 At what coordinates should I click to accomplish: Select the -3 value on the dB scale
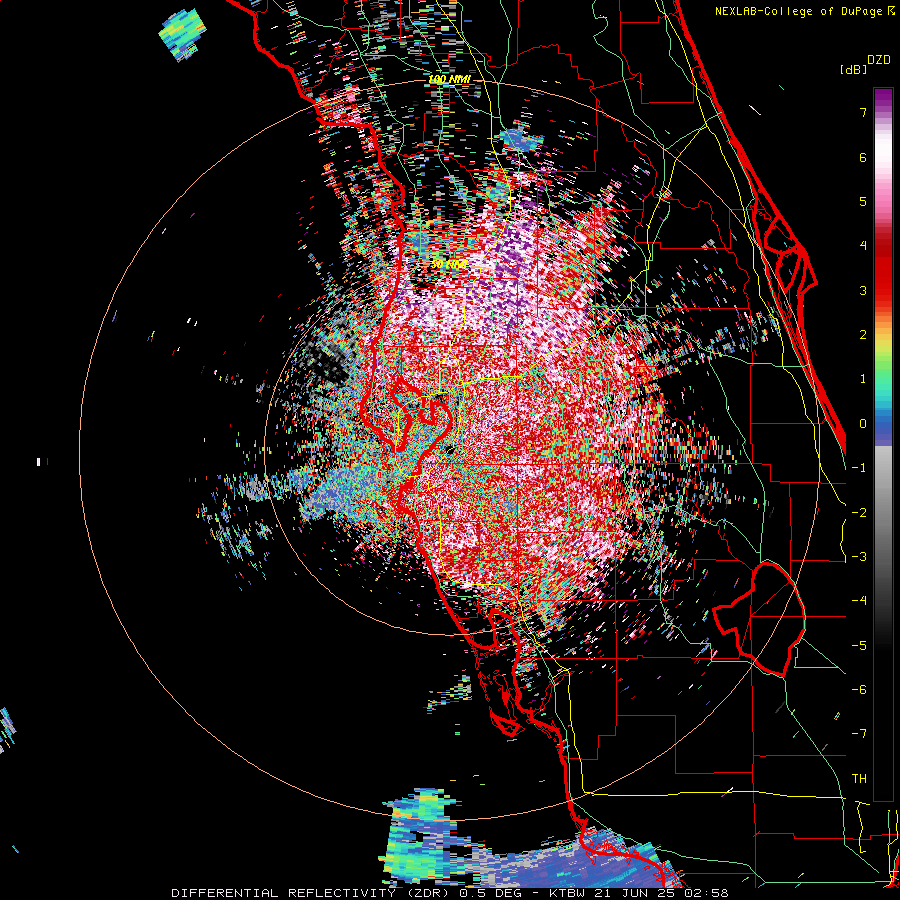pyautogui.click(x=859, y=557)
